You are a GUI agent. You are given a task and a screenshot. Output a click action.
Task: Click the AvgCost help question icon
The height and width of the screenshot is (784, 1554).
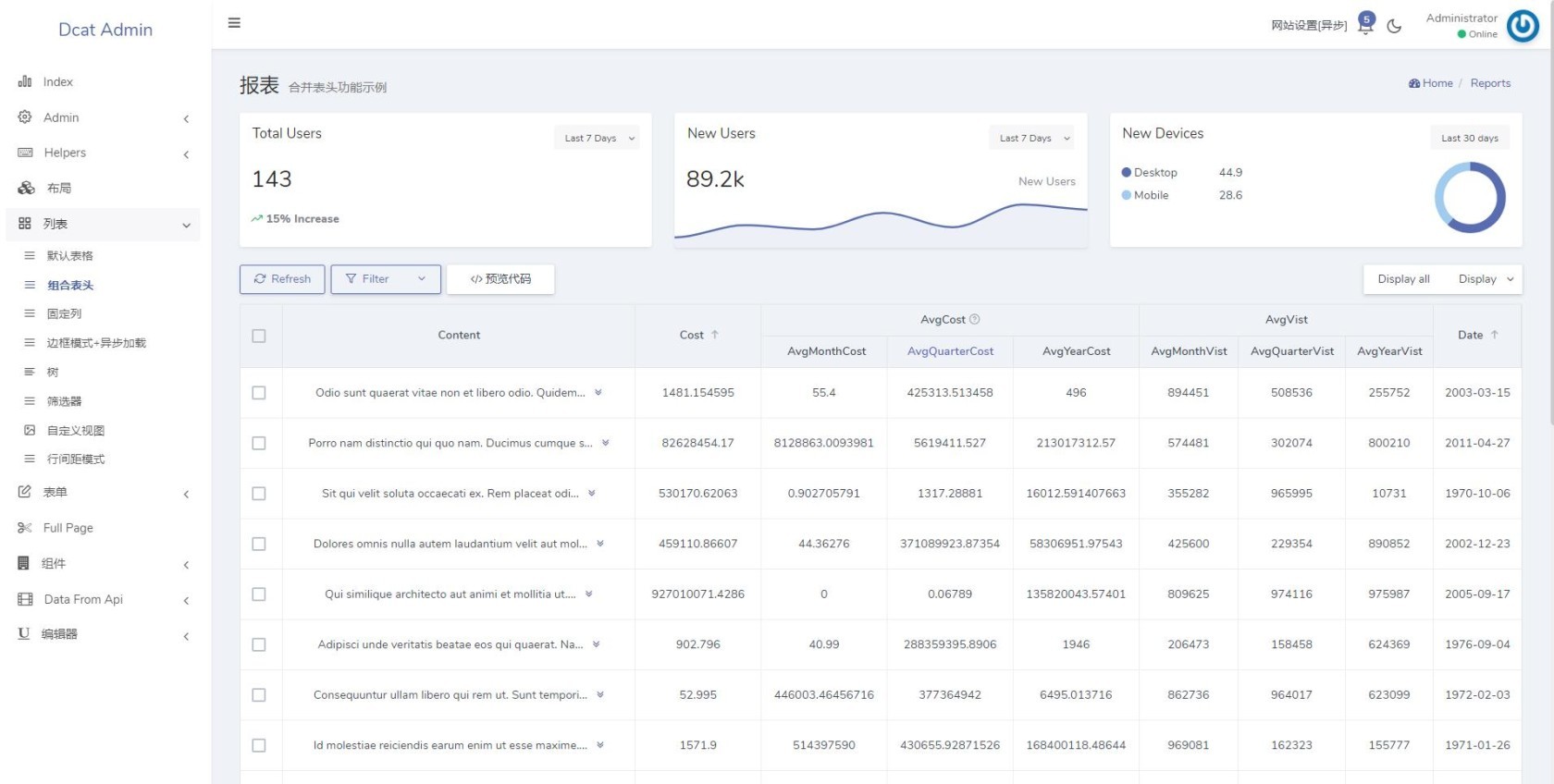pos(974,320)
